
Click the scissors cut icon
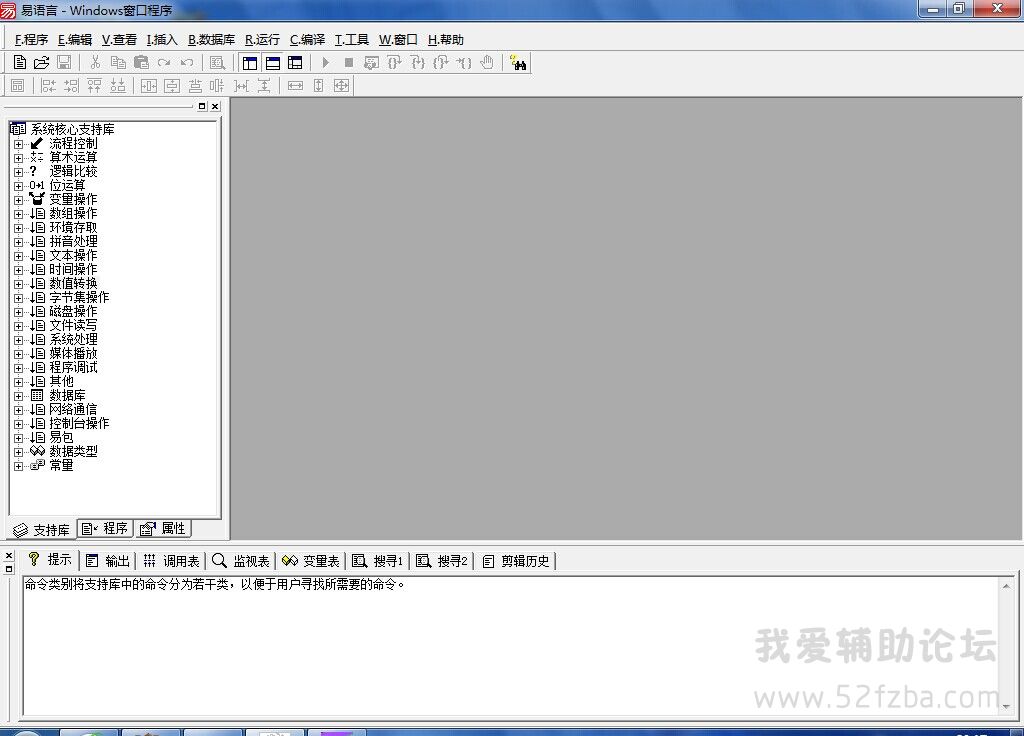[x=95, y=63]
